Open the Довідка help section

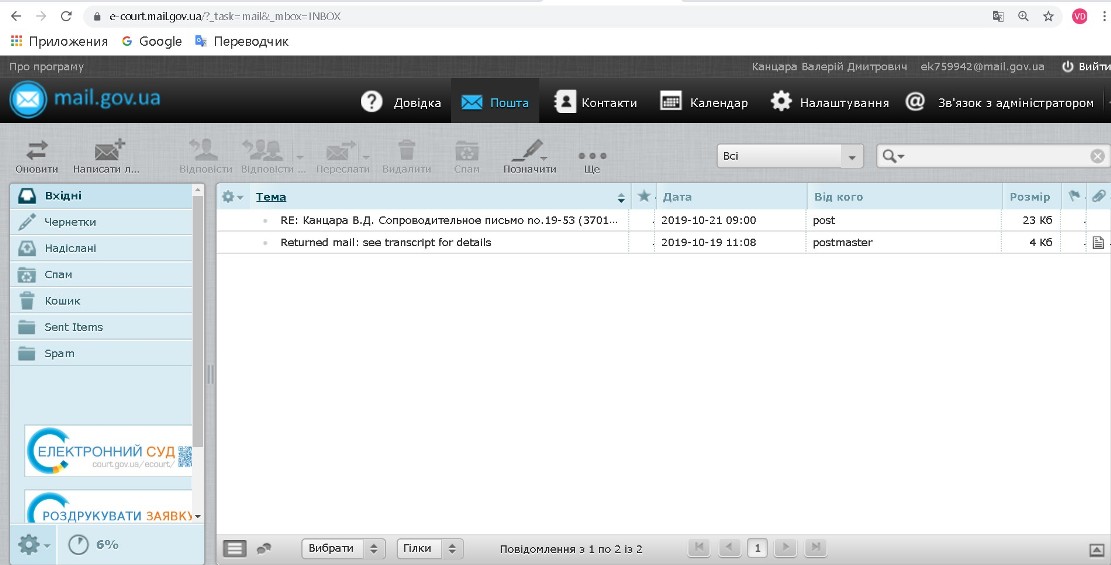(401, 102)
